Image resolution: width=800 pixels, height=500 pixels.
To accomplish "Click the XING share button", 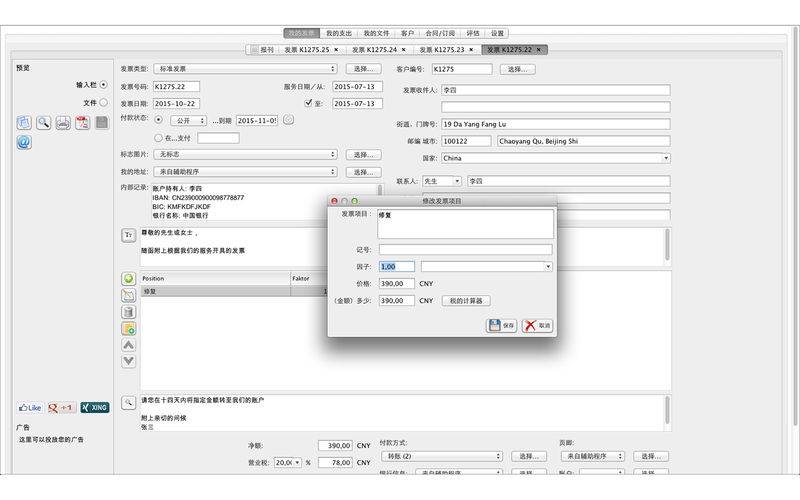I will tap(95, 408).
